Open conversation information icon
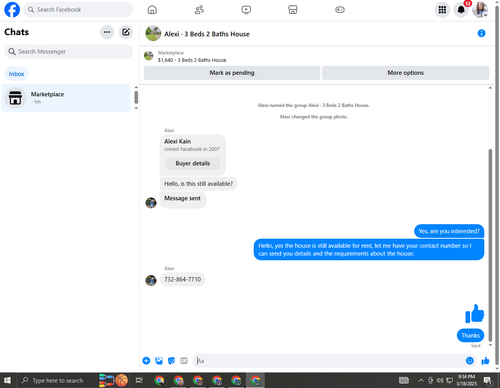The height and width of the screenshot is (388, 500). point(481,33)
